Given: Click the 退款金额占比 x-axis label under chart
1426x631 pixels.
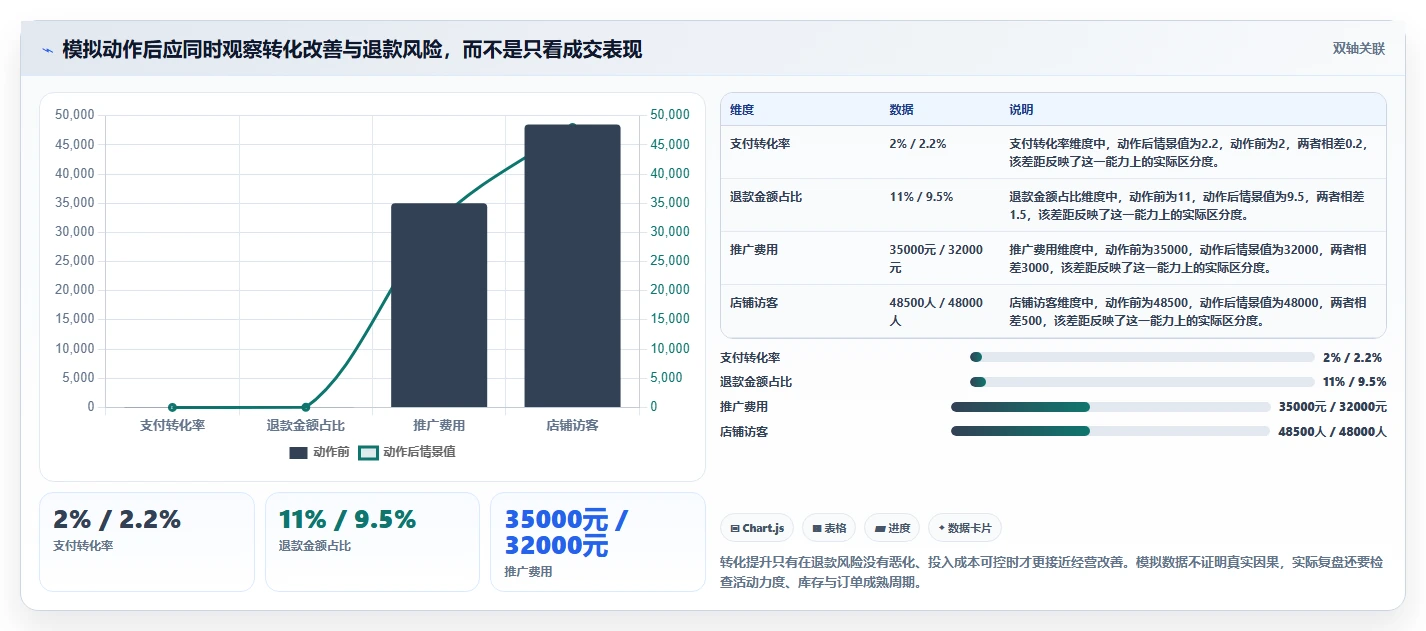Looking at the screenshot, I should pyautogui.click(x=306, y=426).
